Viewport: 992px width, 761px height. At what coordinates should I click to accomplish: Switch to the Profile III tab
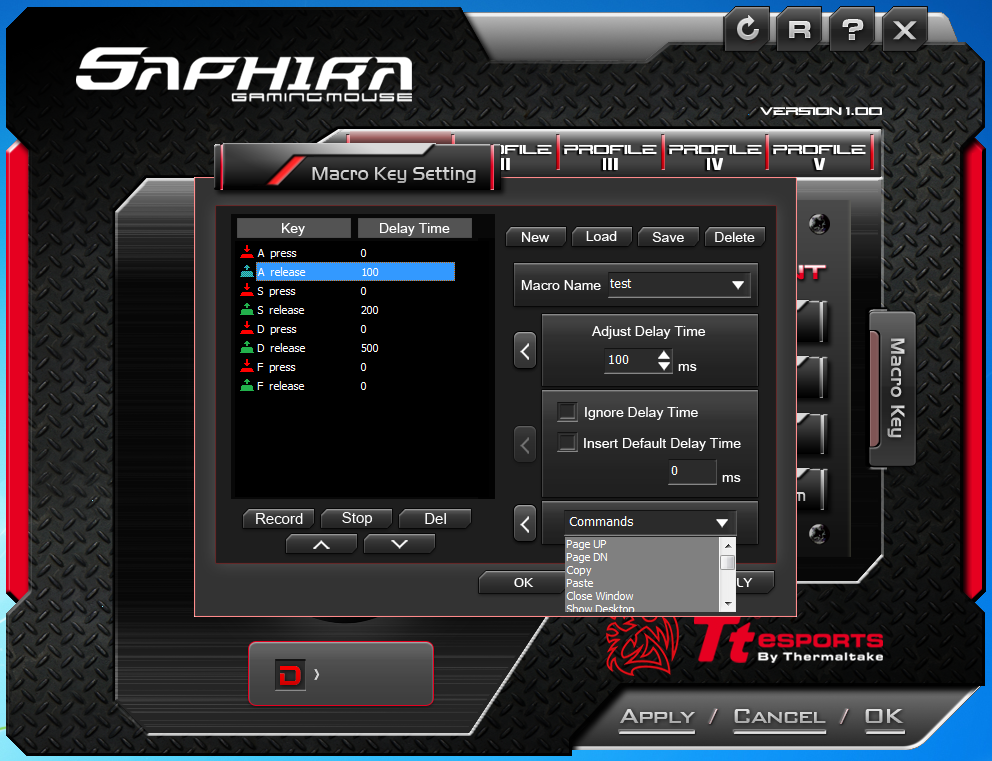click(610, 156)
